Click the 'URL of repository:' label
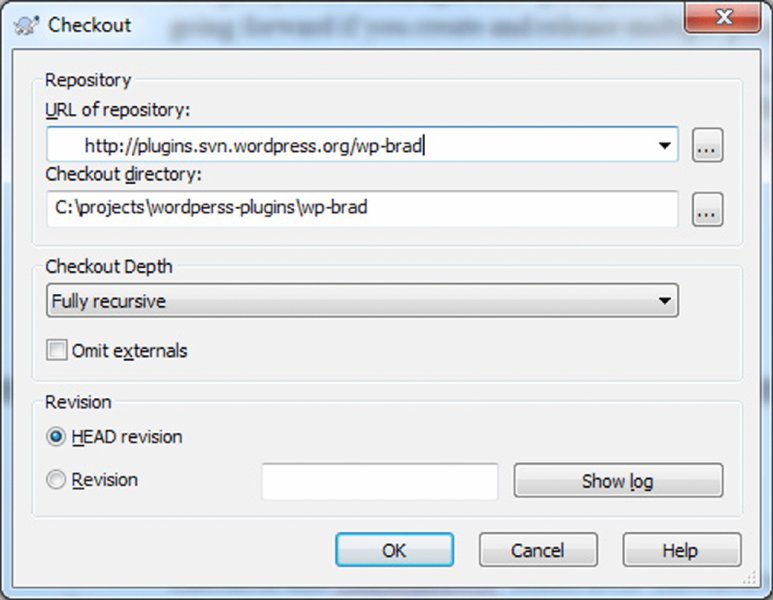Viewport: 773px width, 600px height. [x=117, y=110]
